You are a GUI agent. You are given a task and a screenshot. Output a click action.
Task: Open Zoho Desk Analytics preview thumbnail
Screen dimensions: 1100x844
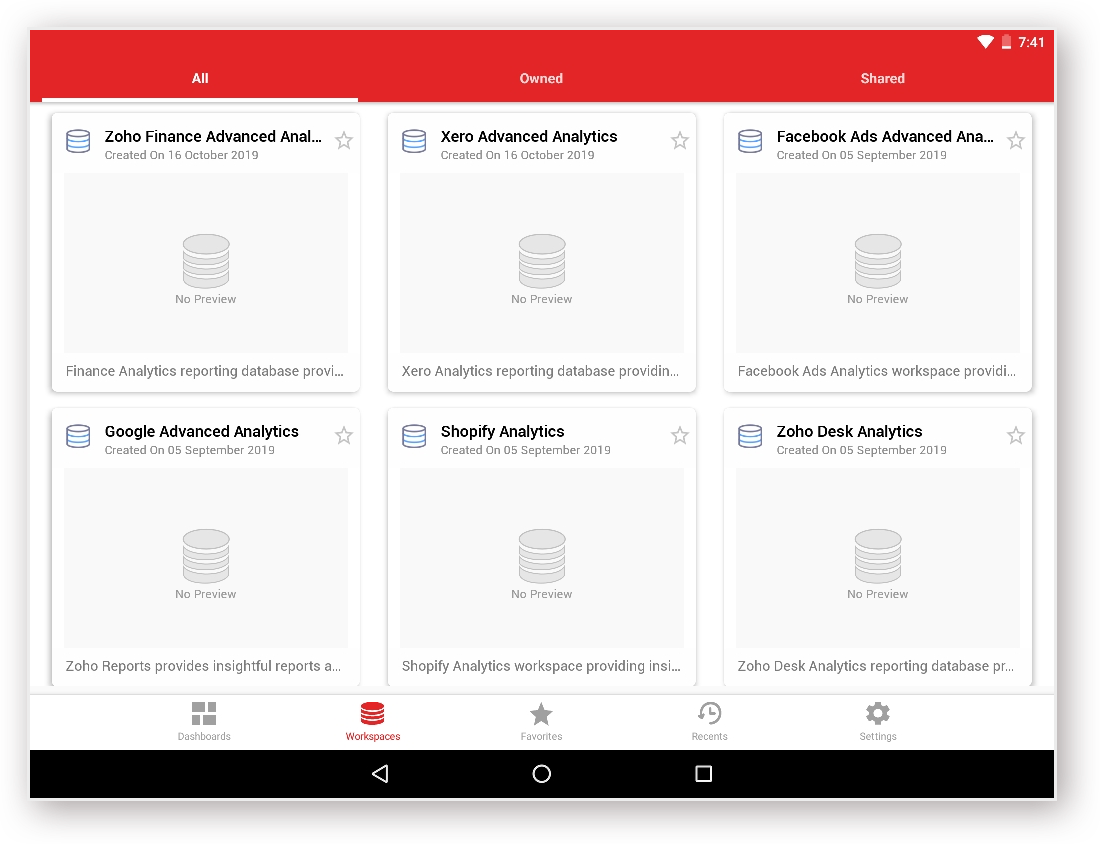pos(878,558)
